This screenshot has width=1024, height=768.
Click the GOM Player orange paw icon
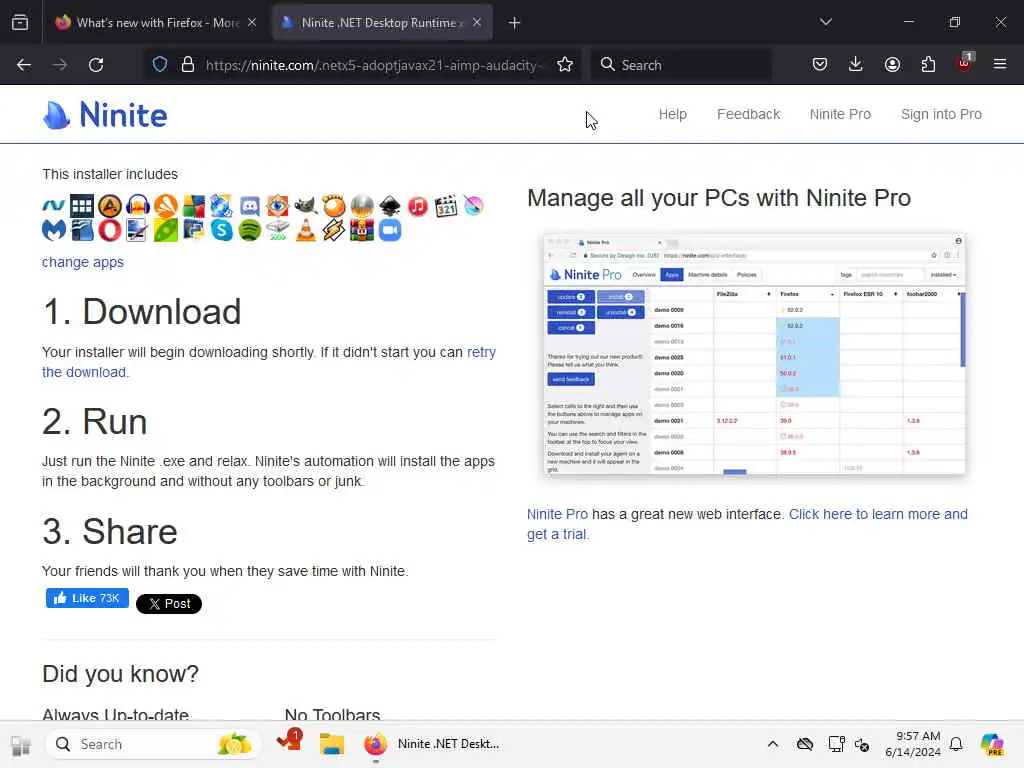pyautogui.click(x=334, y=206)
